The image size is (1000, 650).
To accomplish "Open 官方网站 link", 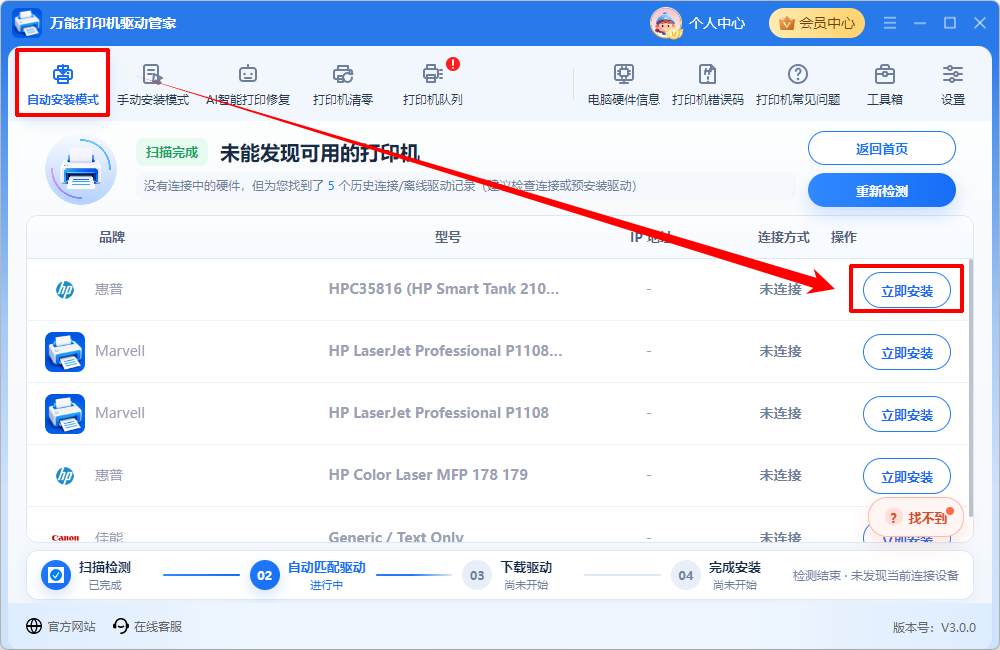I will coord(61,626).
